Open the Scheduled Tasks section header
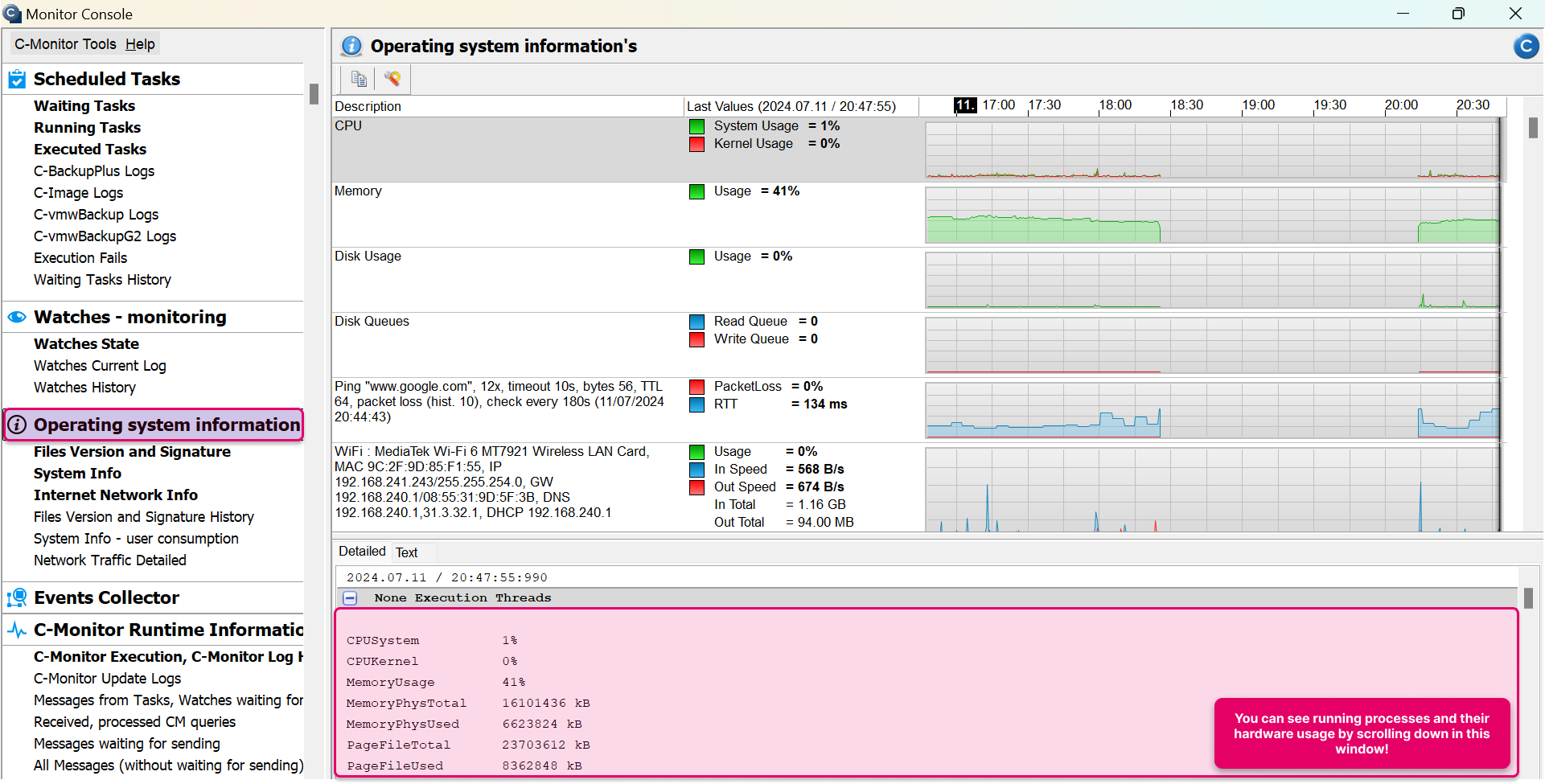1545x784 pixels. coord(107,79)
